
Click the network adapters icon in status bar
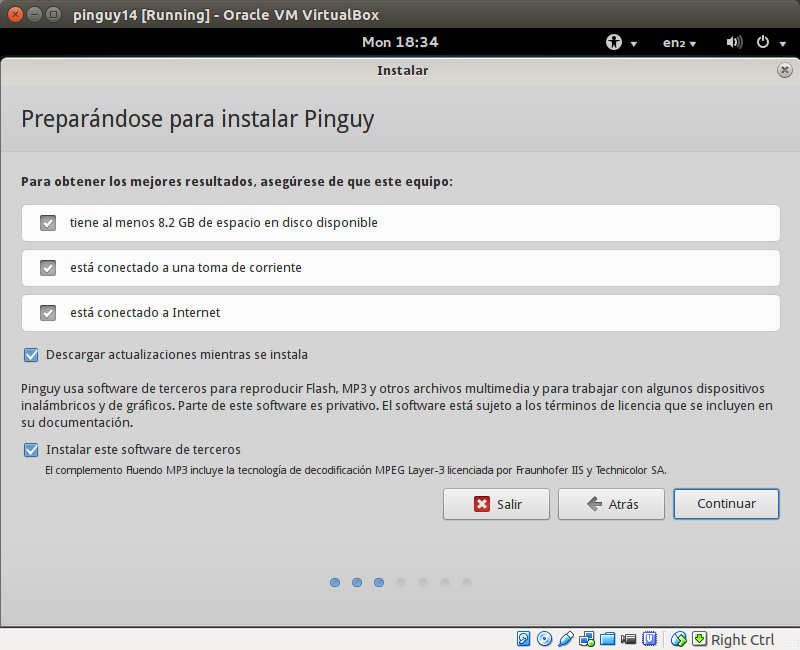[x=587, y=639]
